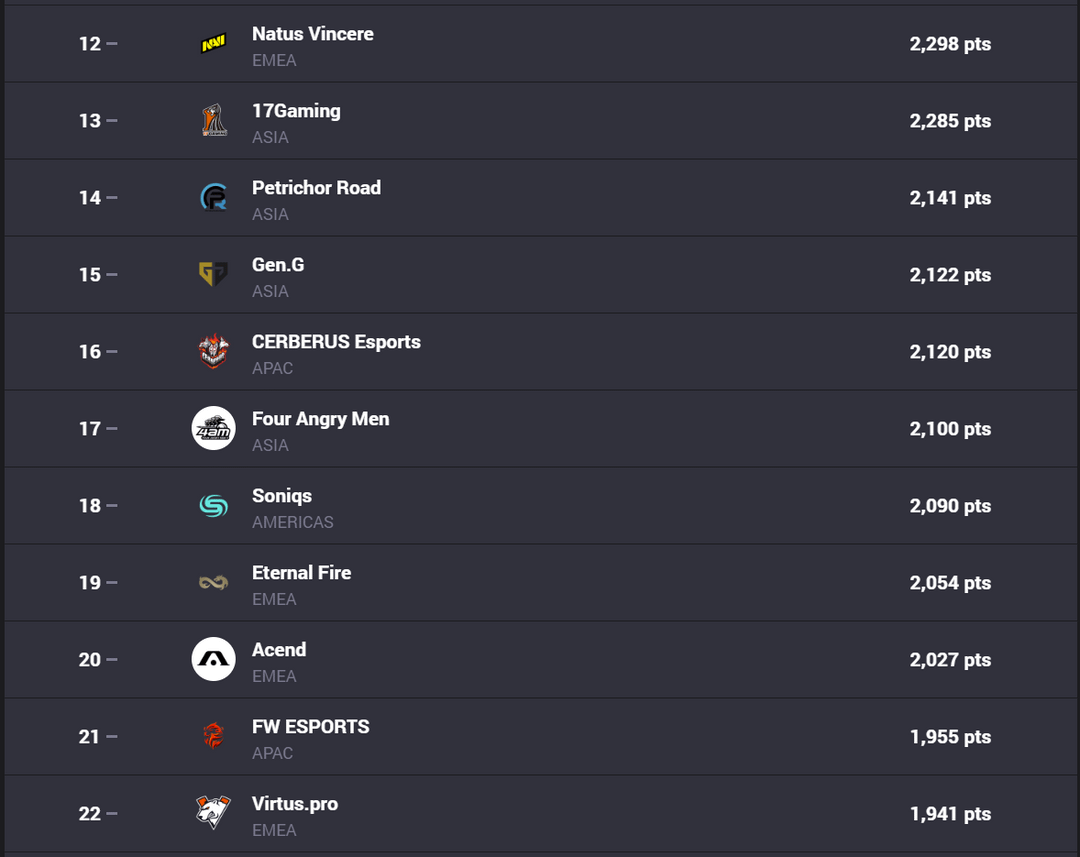Screen dimensions: 1080x857
Task: Open the 17Gaming team name link
Action: pos(296,111)
